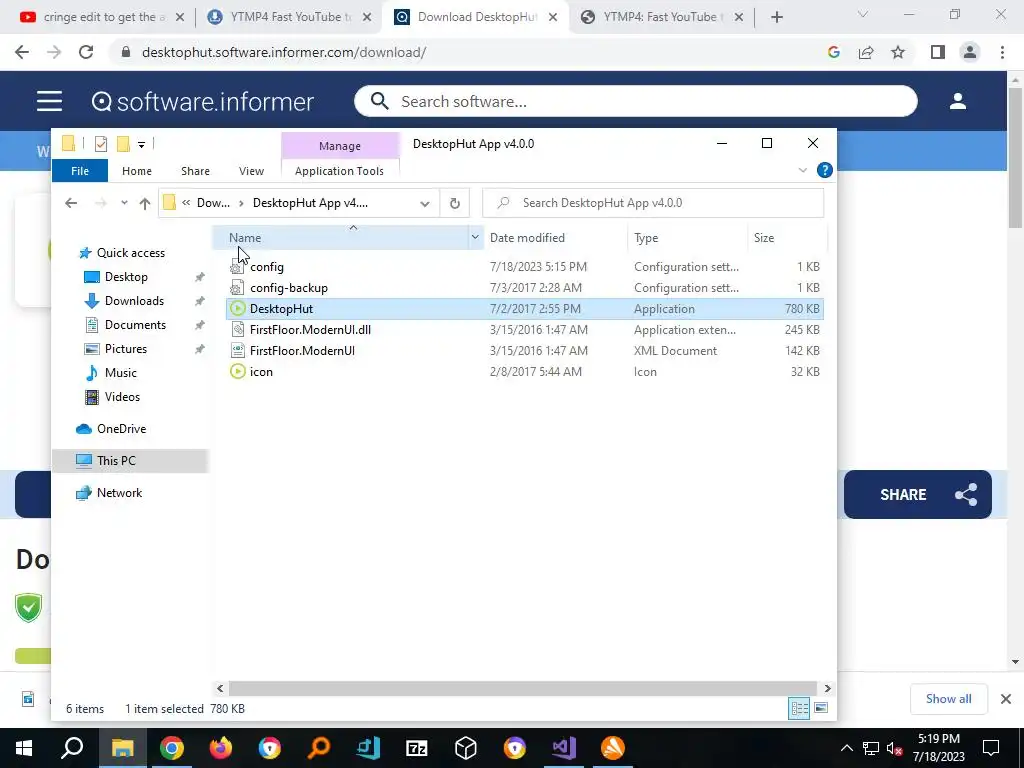Screen dimensions: 1024x768
Task: Open a new Chrome tab
Action: point(776,17)
